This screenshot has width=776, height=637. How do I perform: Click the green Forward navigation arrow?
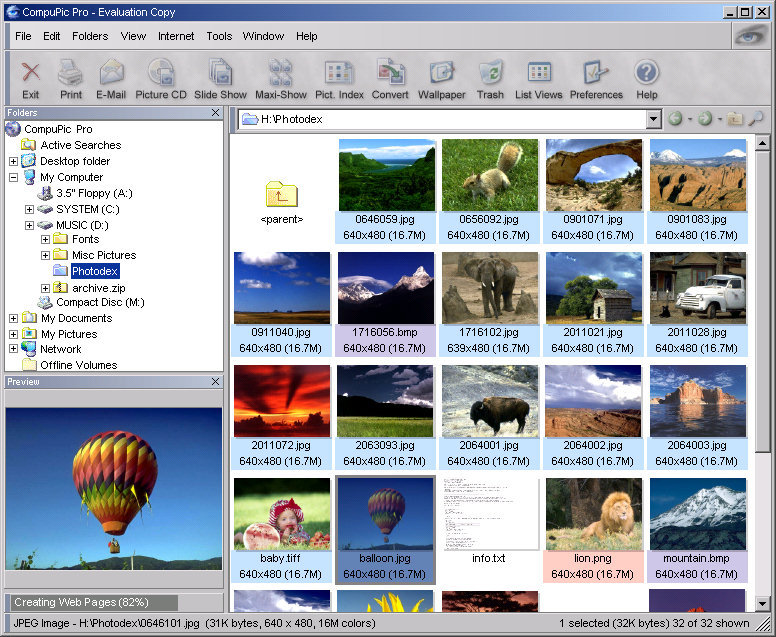[x=705, y=119]
